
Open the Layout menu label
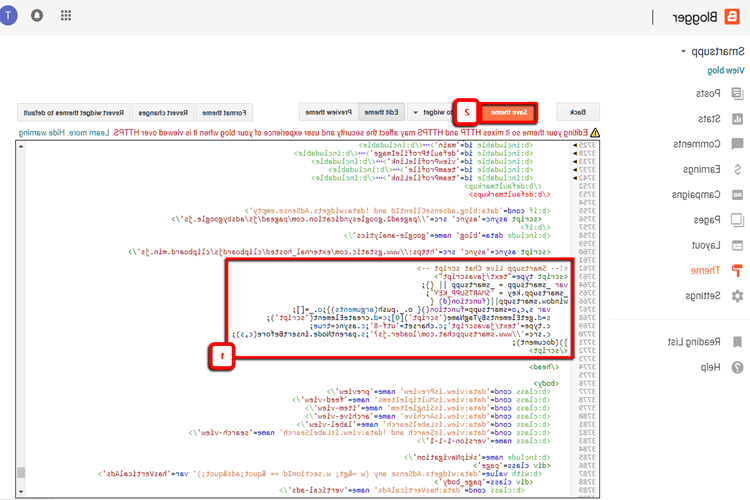click(x=706, y=245)
